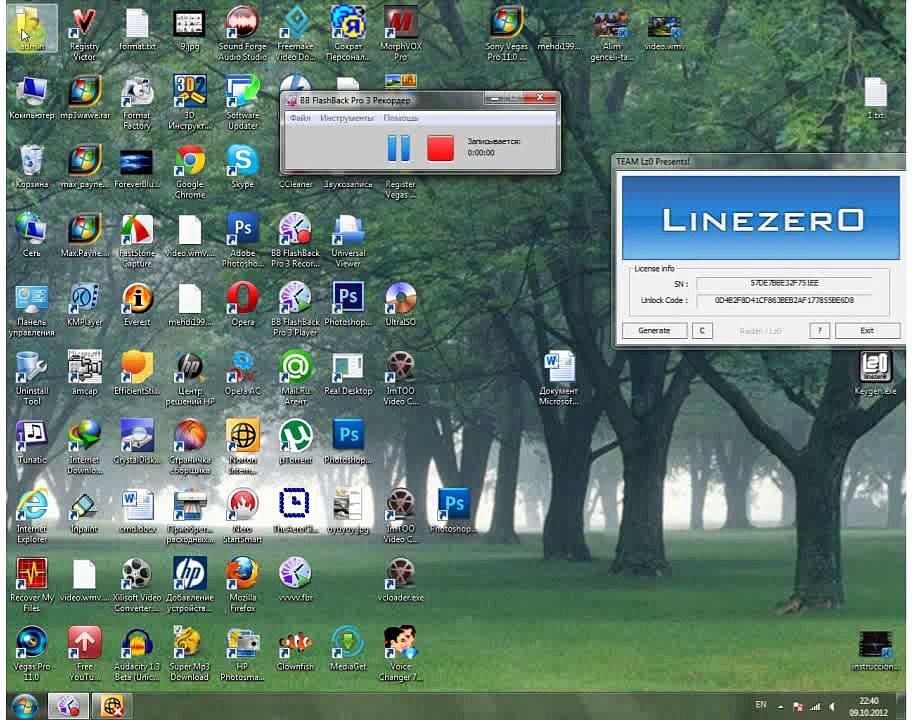Click the ? button in keygen
The image size is (912, 720).
[x=820, y=330]
